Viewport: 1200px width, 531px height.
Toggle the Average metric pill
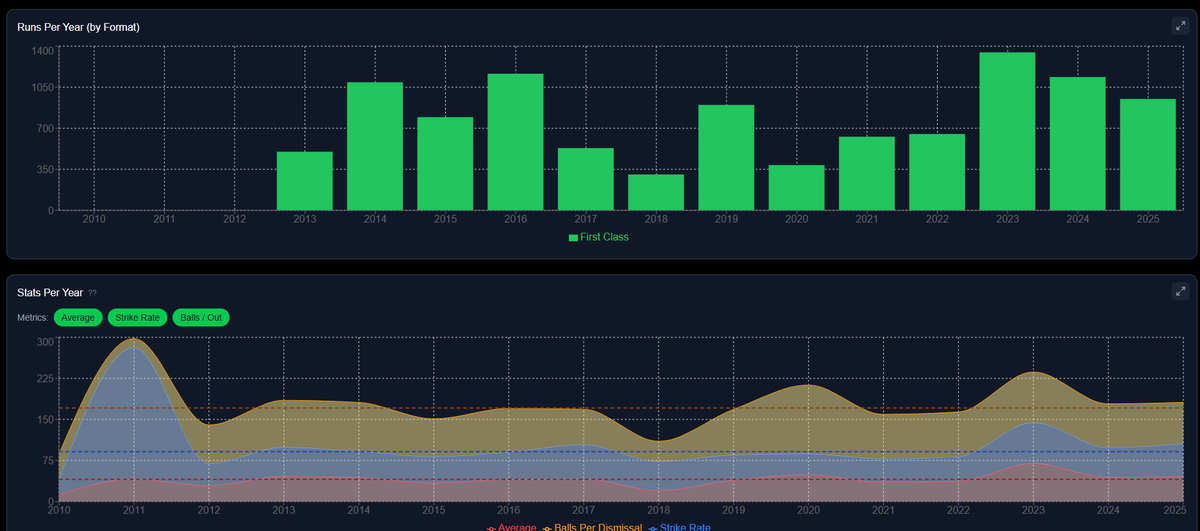coord(78,318)
